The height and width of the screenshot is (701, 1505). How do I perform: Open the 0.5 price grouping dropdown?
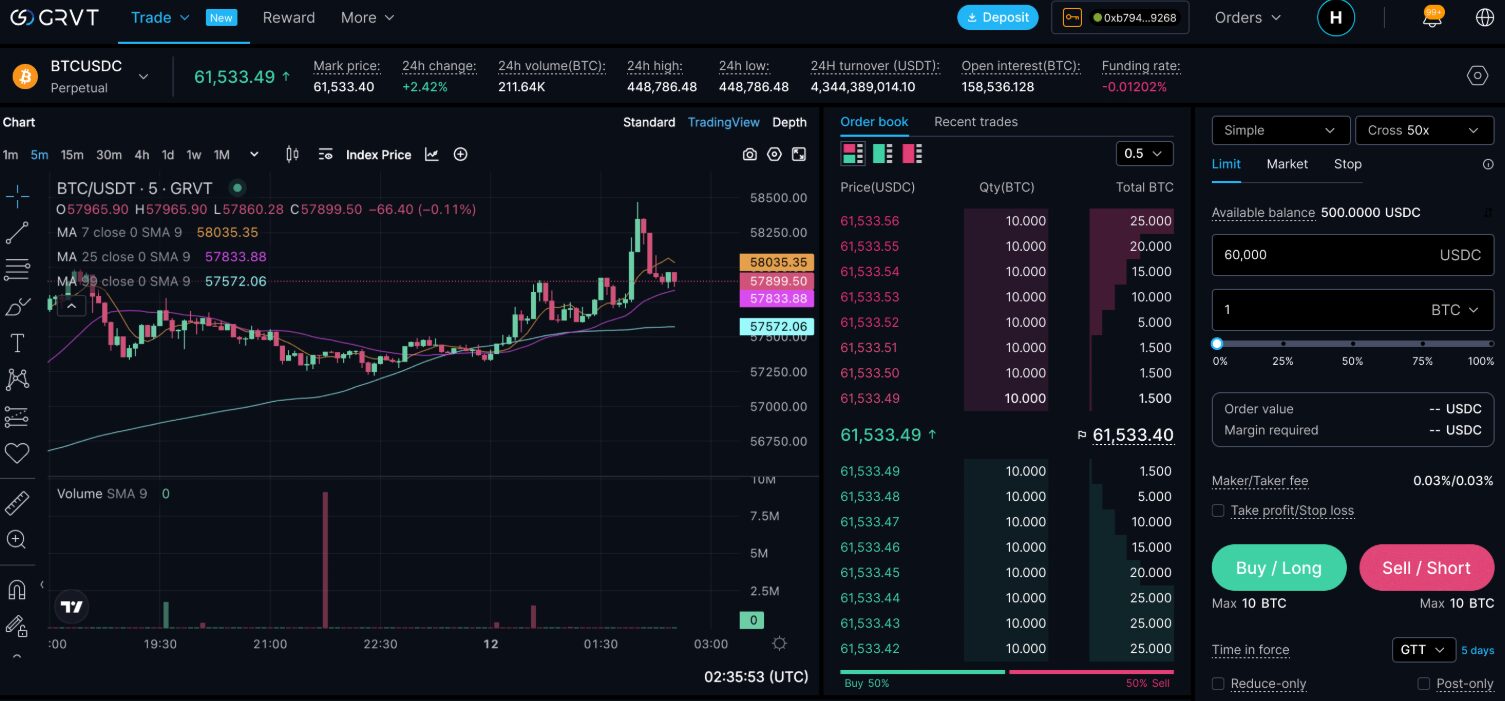click(x=1145, y=154)
